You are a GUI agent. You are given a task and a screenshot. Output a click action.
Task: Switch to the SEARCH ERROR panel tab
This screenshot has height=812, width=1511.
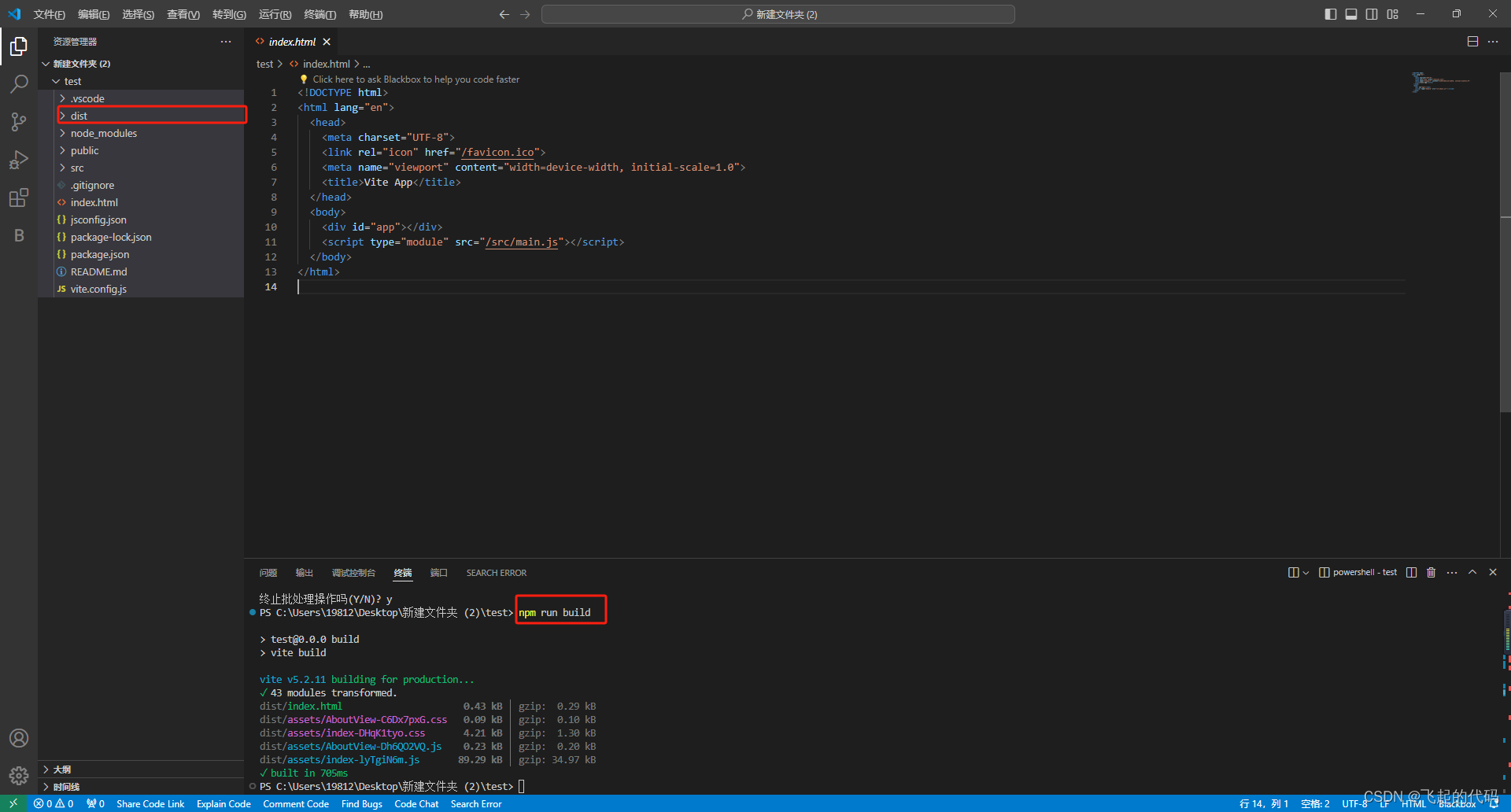click(x=497, y=573)
